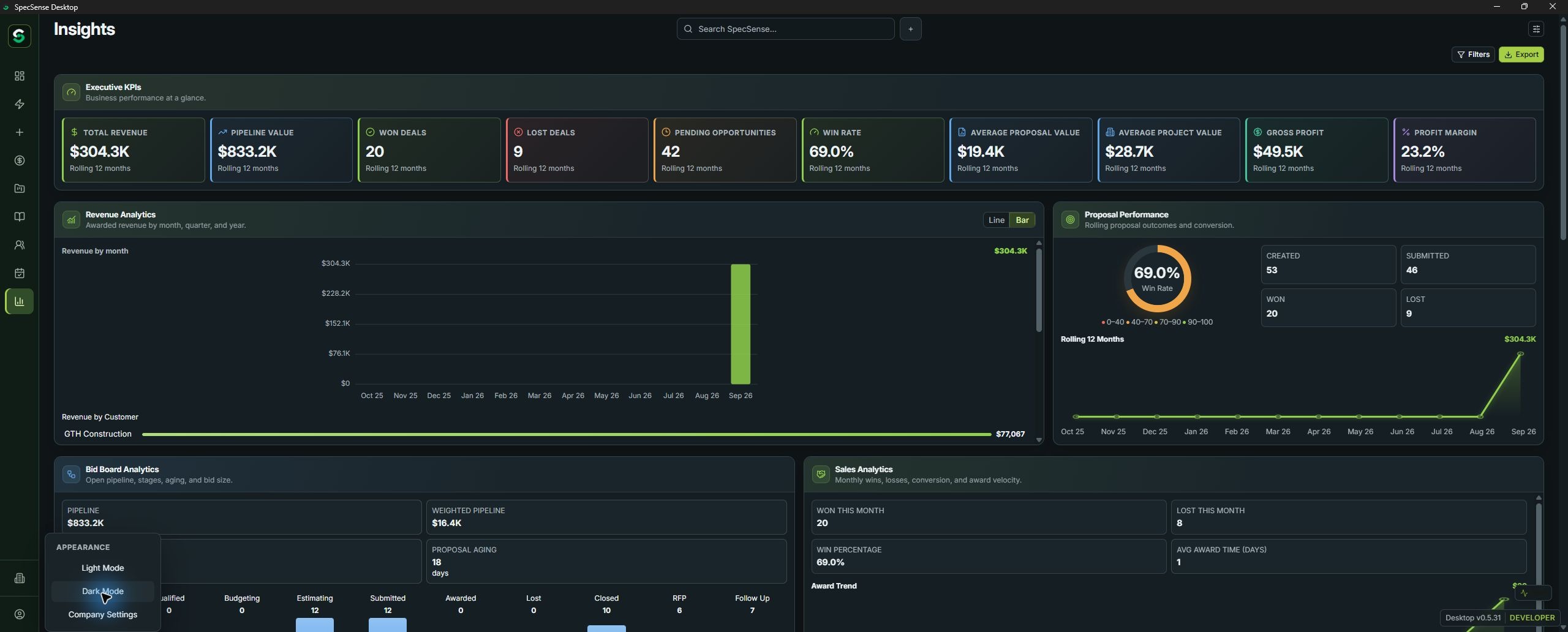Open the lightning bolt sidebar icon

[20, 104]
